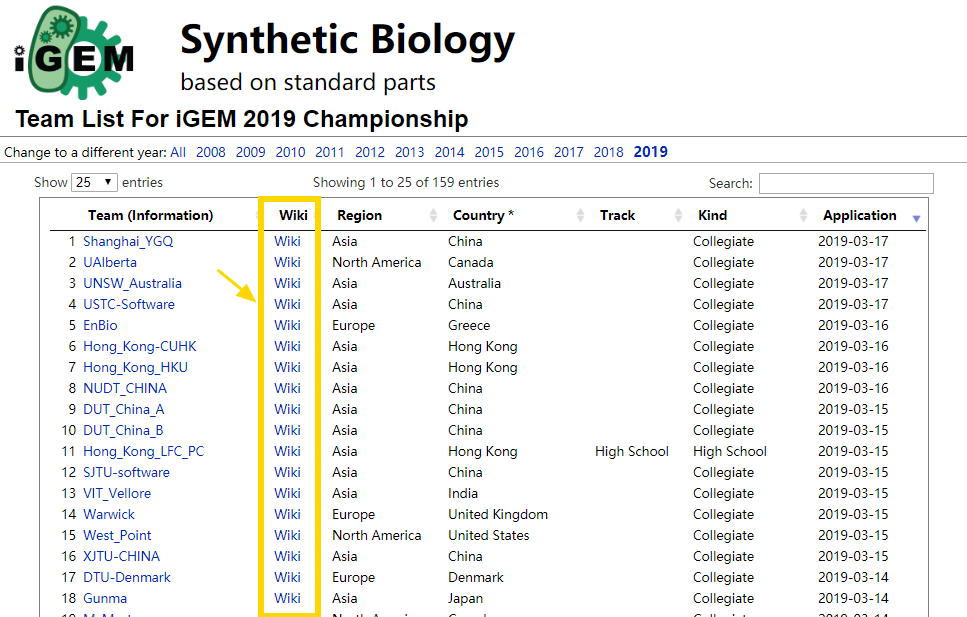The width and height of the screenshot is (967, 617).
Task: Select 25 in the entries selector
Action: (94, 182)
